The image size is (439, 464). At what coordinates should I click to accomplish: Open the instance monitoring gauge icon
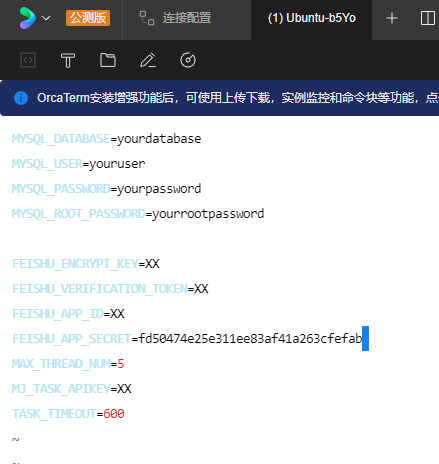[x=188, y=60]
